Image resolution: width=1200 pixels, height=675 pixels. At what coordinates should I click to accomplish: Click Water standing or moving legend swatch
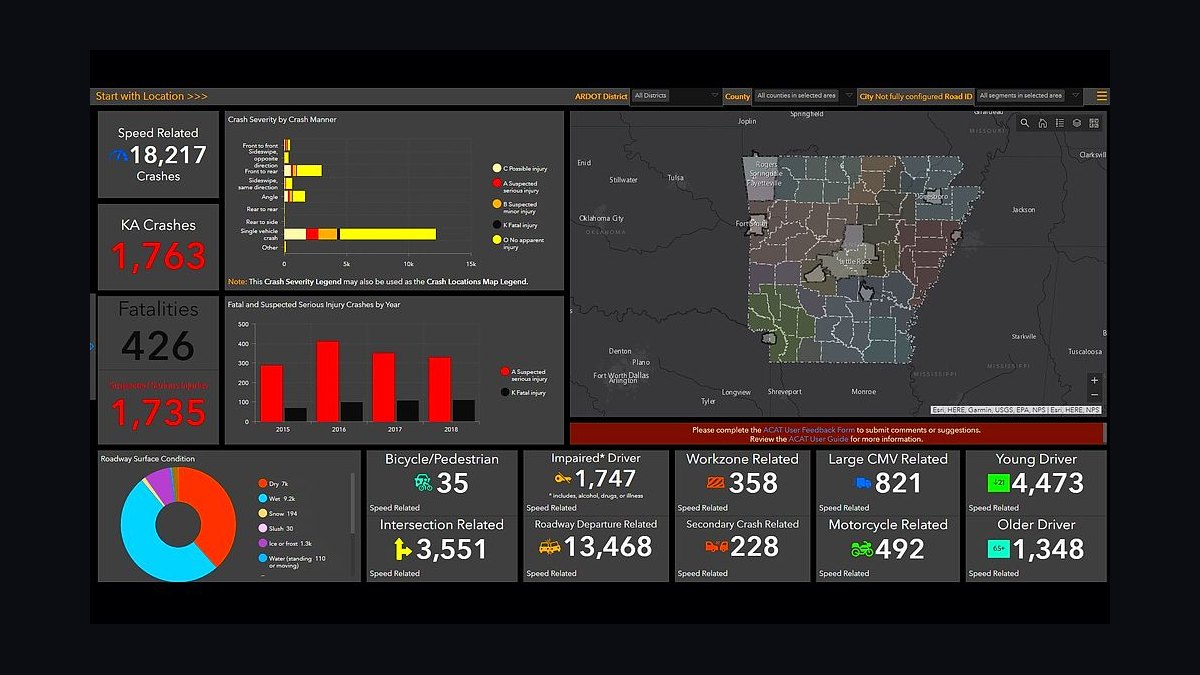(262, 558)
